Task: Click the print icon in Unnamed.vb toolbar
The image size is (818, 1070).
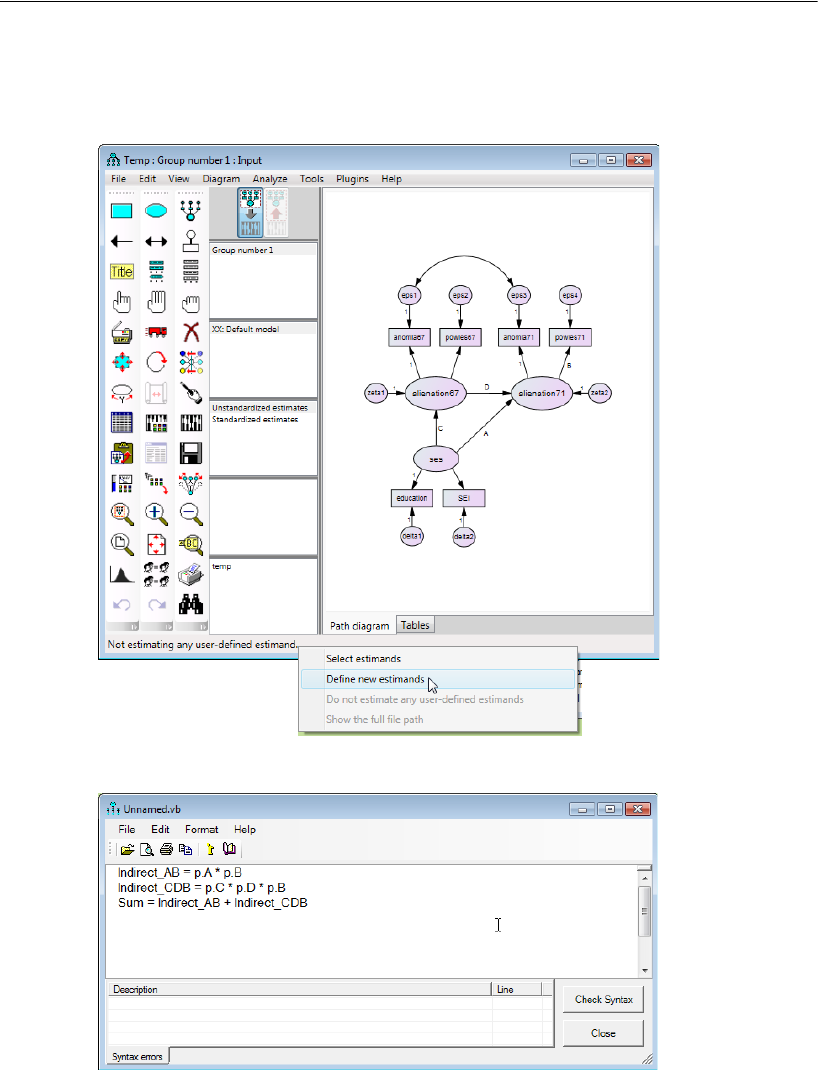Action: 166,850
